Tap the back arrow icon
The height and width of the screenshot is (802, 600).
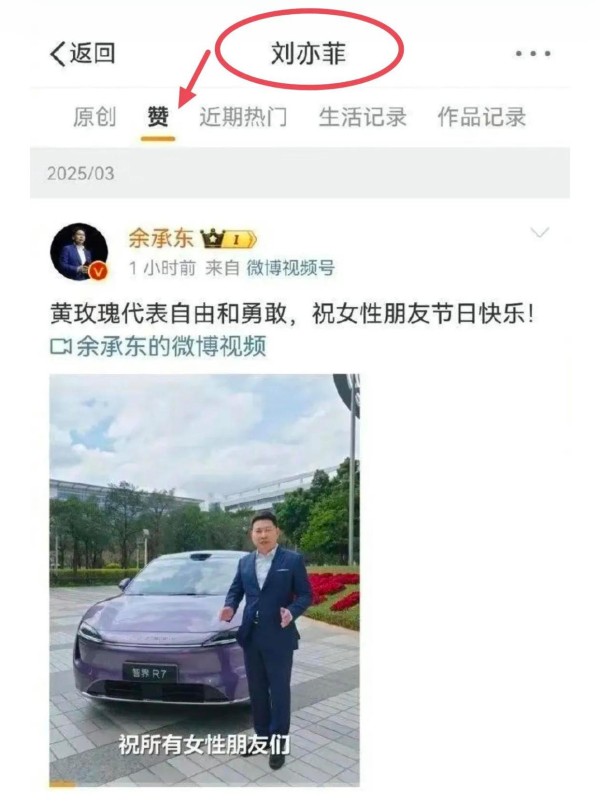coord(58,53)
